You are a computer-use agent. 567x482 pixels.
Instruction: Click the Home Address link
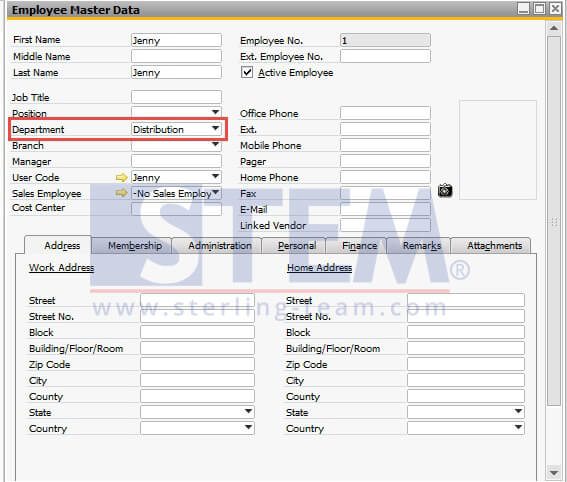click(x=319, y=268)
